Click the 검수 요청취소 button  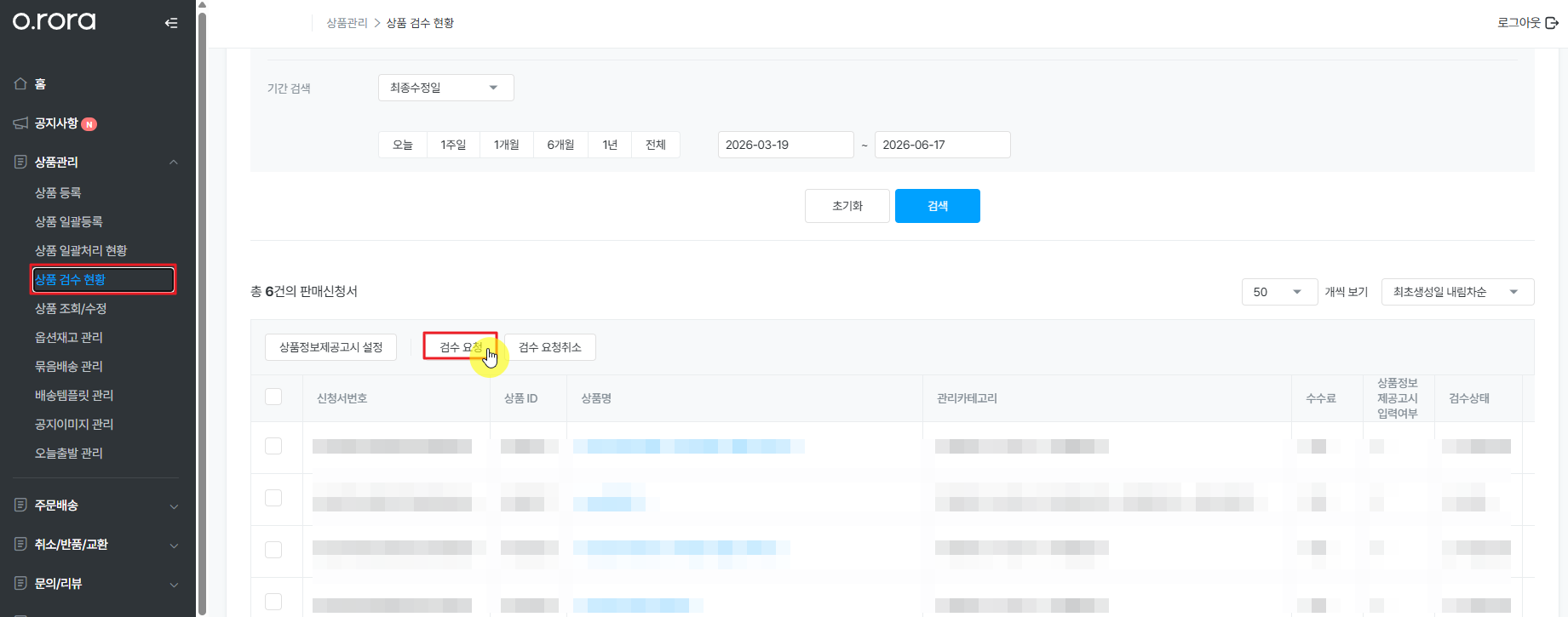click(x=550, y=347)
